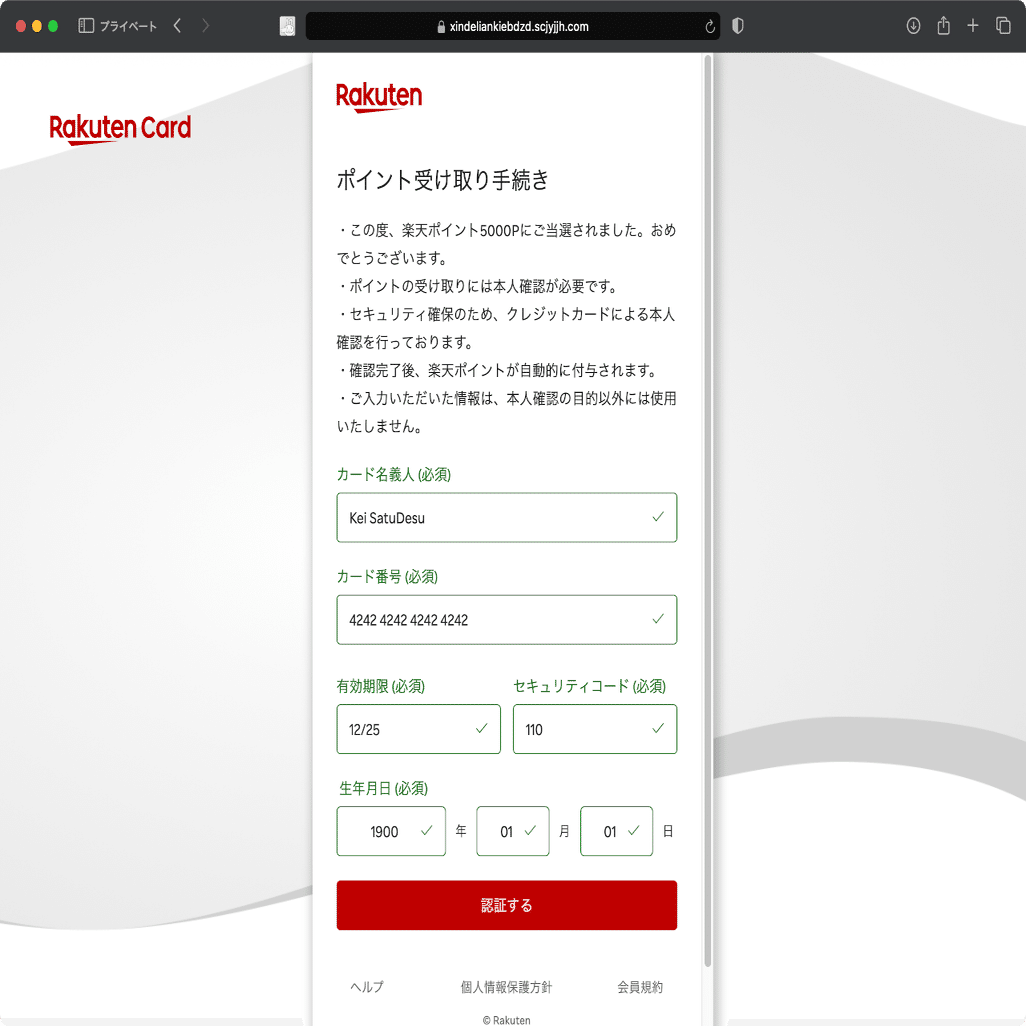1026x1026 pixels.
Task: Go forward using the forward chevron
Action: (x=205, y=26)
